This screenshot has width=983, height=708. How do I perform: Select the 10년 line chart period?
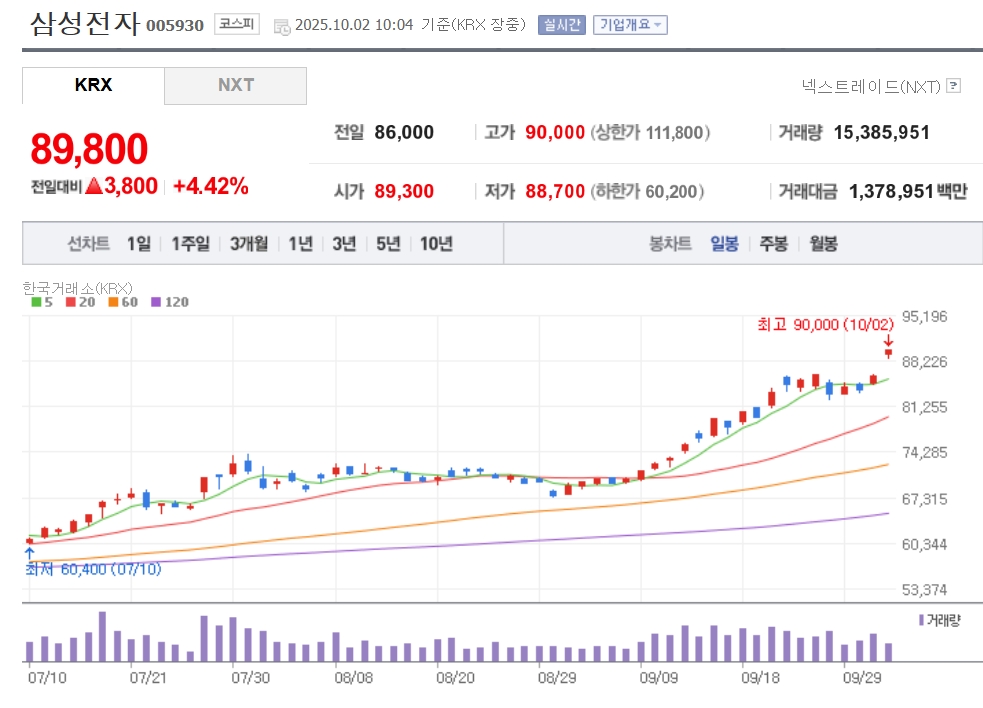pos(436,244)
